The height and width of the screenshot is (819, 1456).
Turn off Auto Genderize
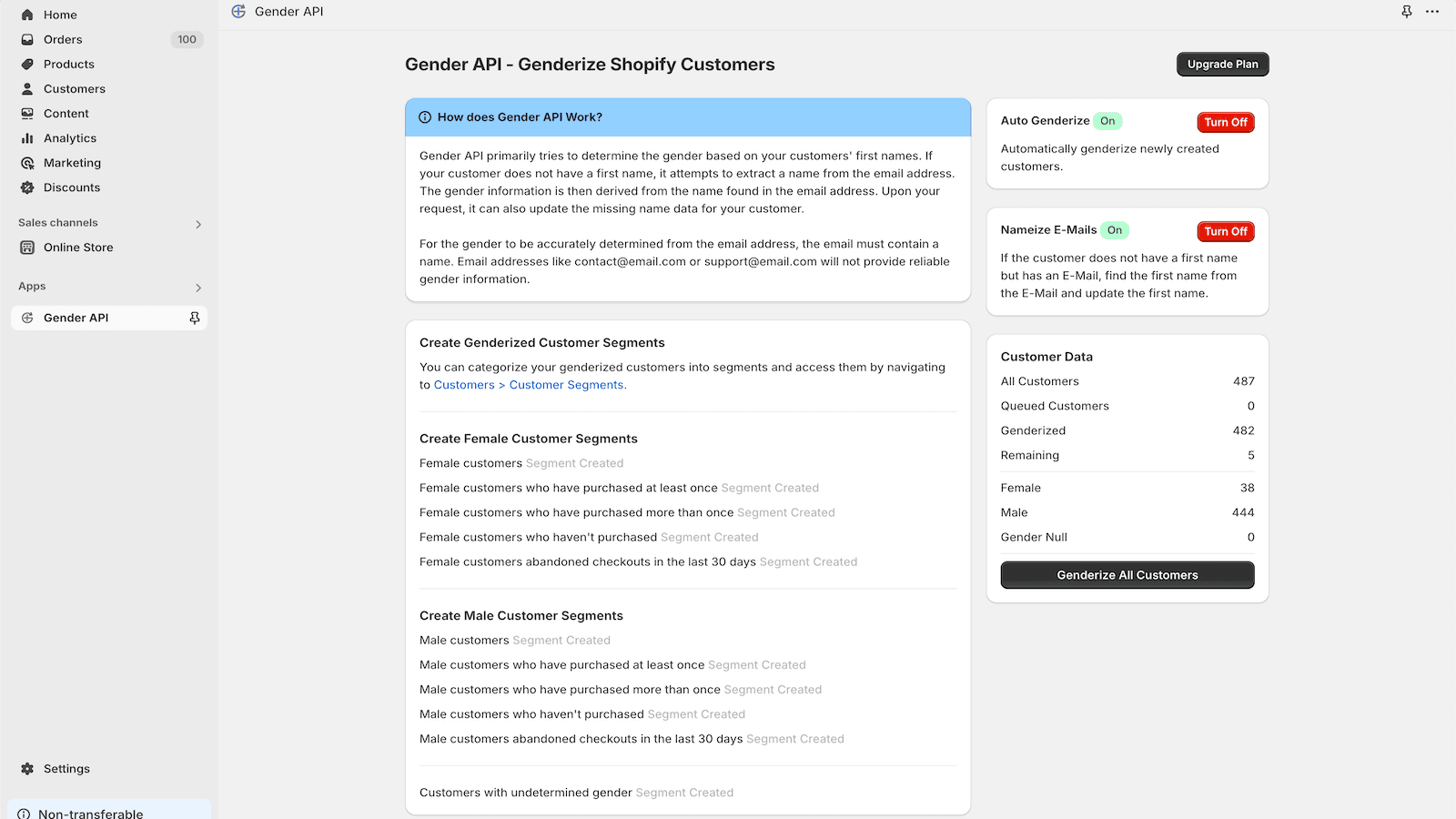pos(1225,122)
